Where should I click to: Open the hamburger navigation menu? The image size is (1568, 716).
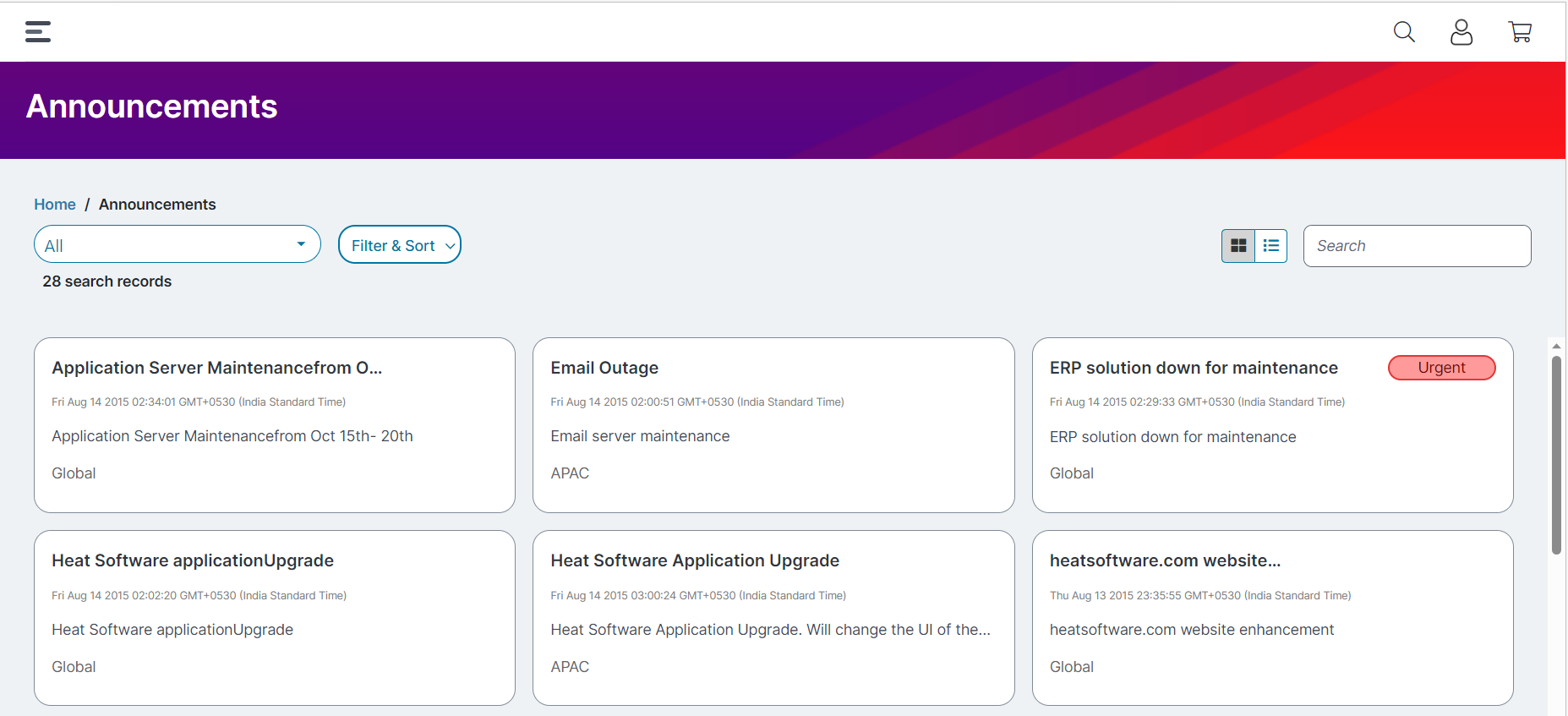(38, 31)
